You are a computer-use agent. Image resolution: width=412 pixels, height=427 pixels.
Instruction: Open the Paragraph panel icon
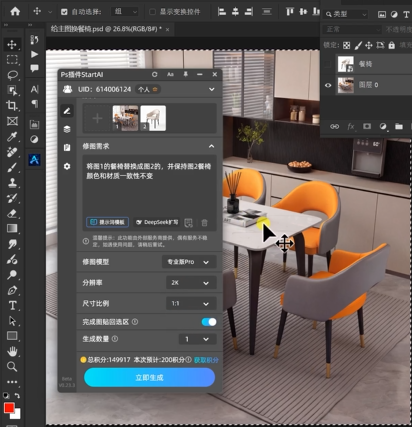[34, 104]
